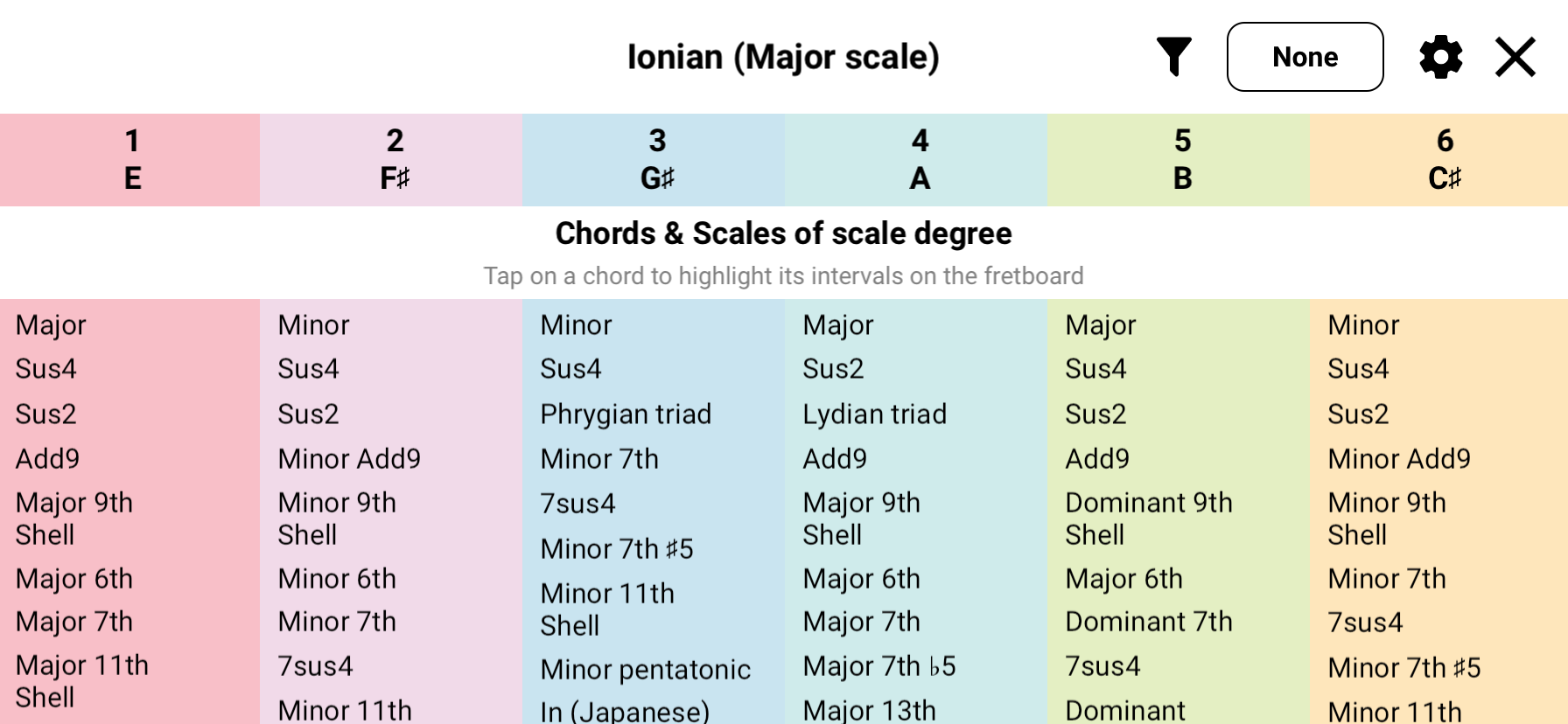Image resolution: width=1568 pixels, height=724 pixels.
Task: Tap the Major chord under degree 1
Action: point(50,324)
